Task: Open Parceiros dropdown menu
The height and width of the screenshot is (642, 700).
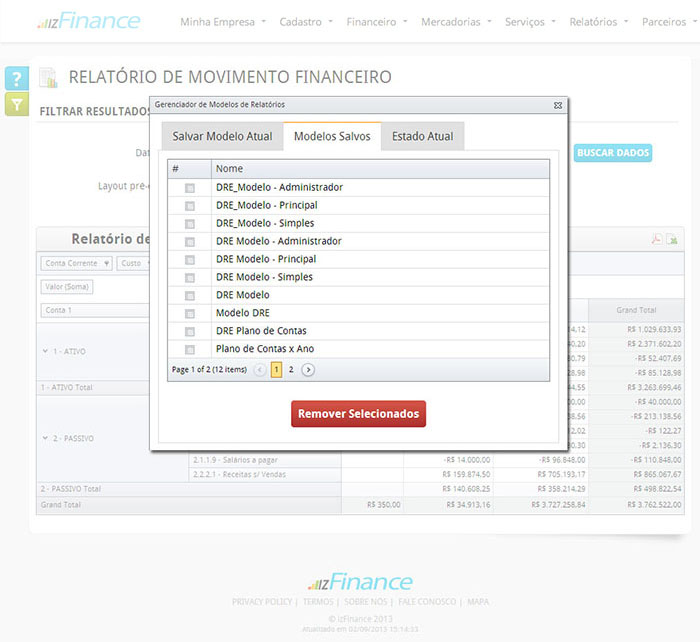Action: pyautogui.click(x=669, y=22)
